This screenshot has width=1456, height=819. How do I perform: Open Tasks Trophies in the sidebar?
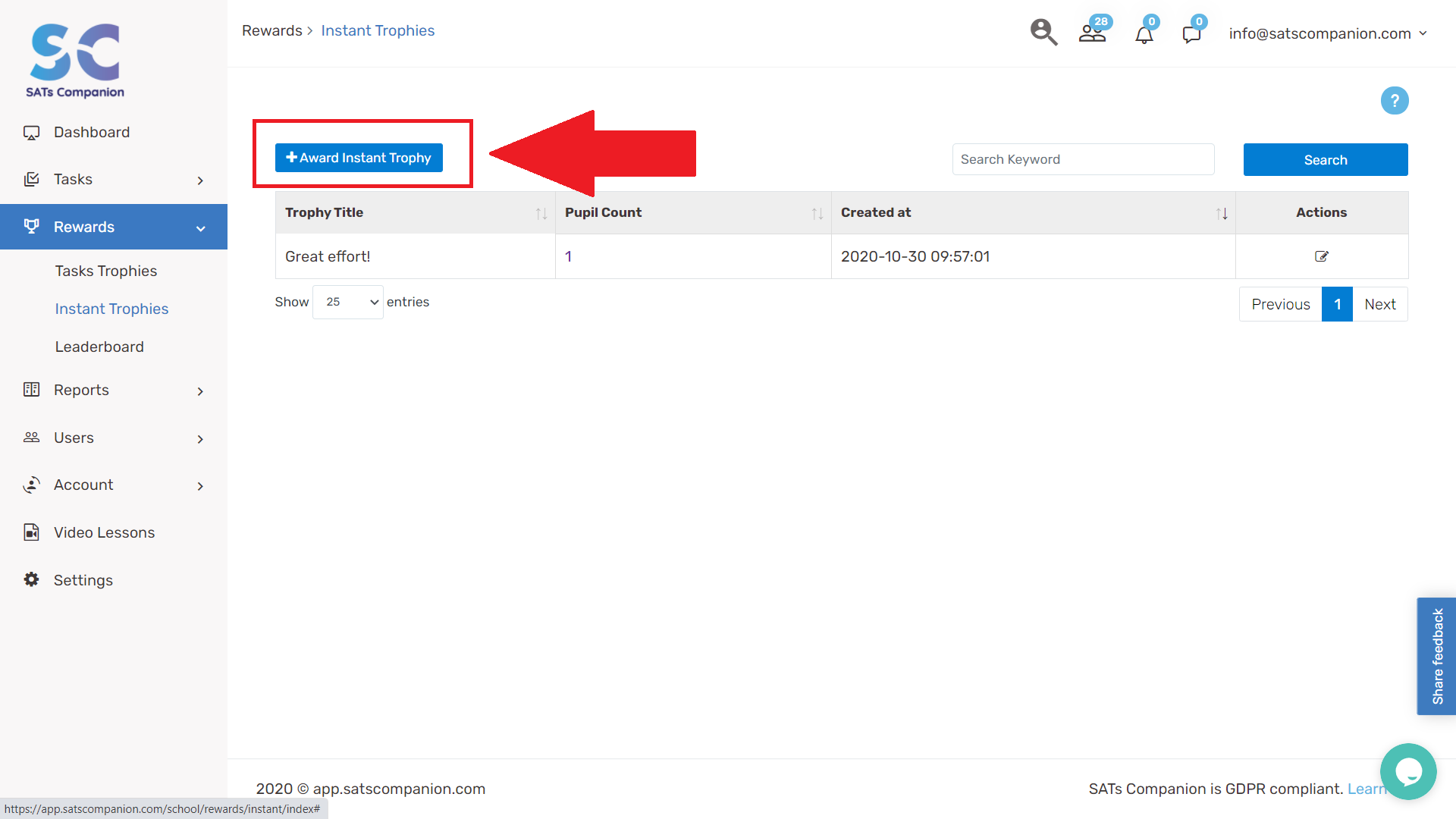point(106,271)
